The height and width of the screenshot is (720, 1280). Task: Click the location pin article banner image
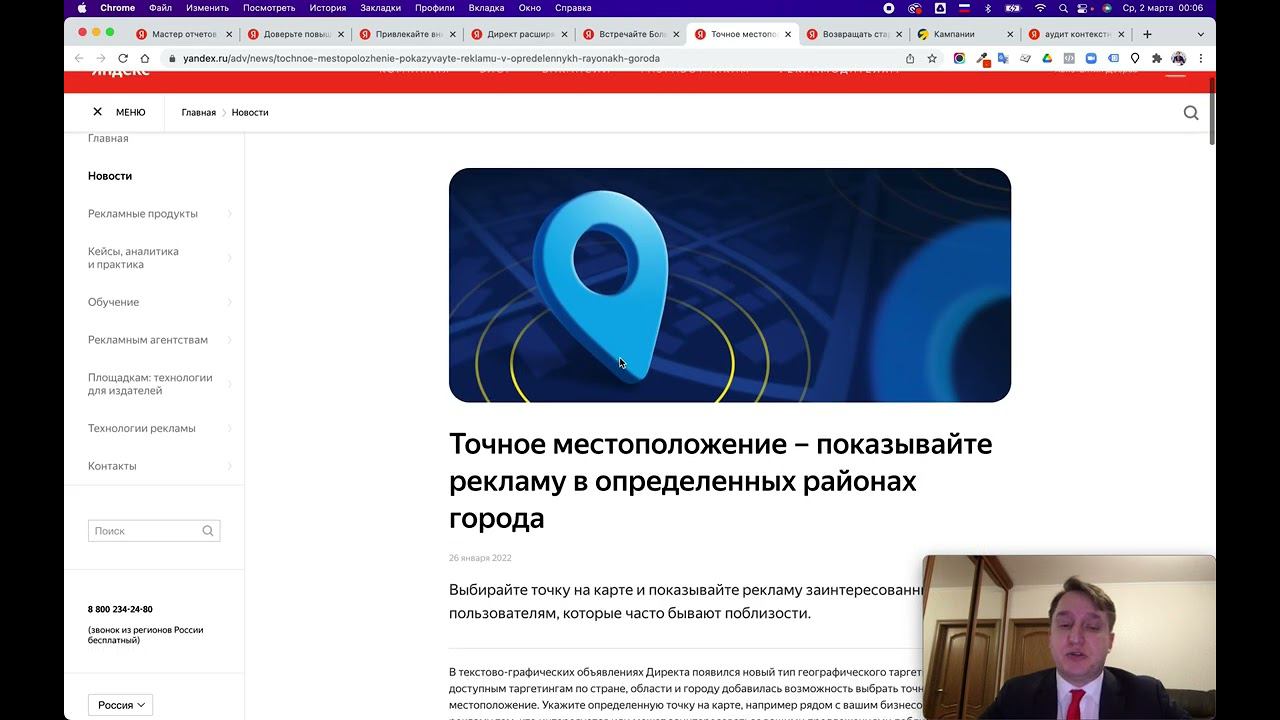730,285
